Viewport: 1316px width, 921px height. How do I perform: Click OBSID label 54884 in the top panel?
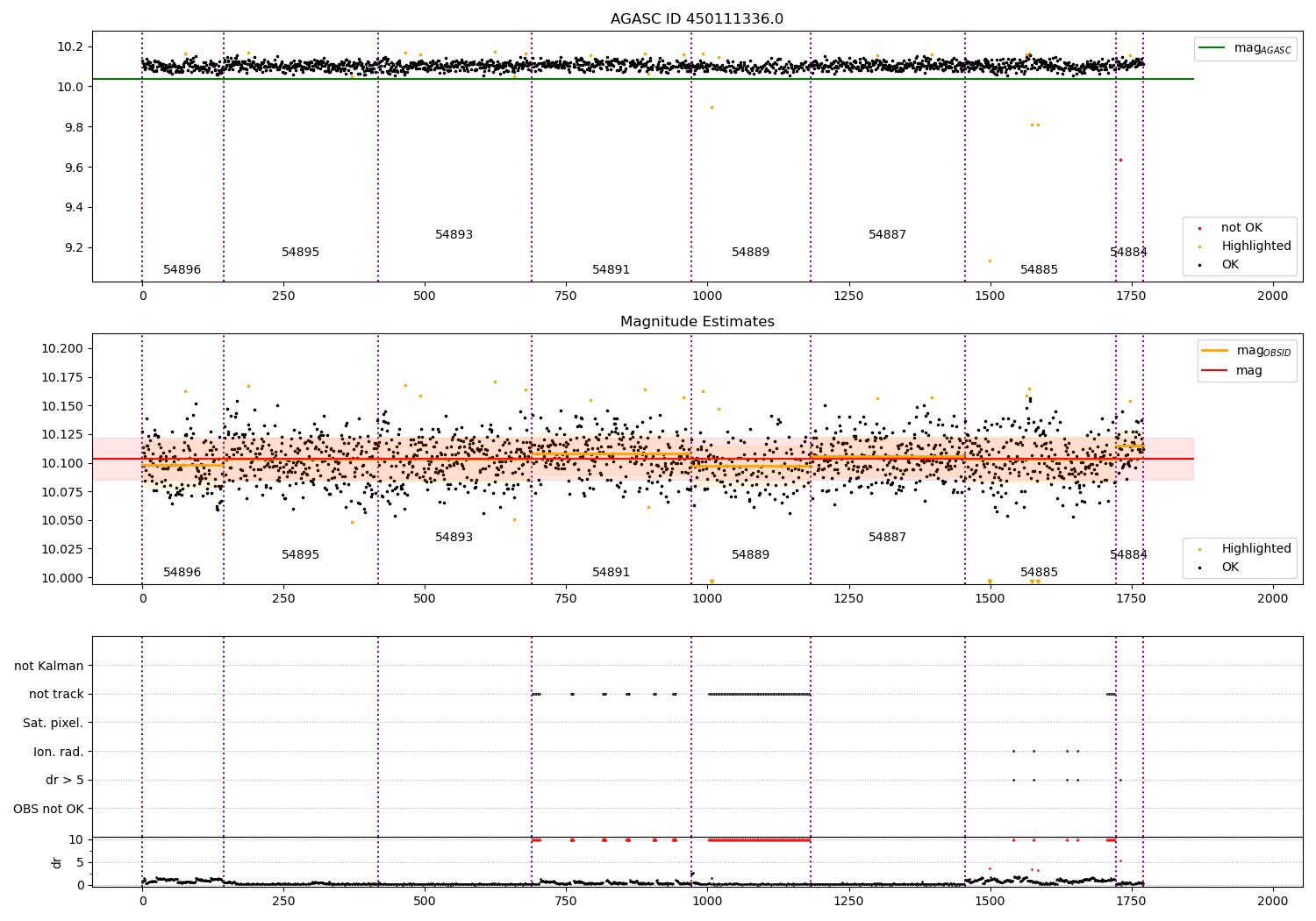tap(1128, 253)
